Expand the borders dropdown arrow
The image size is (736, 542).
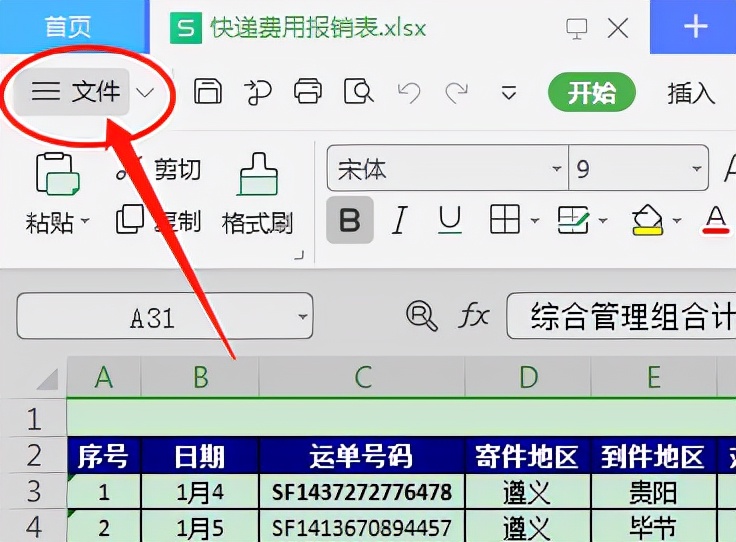tap(535, 220)
